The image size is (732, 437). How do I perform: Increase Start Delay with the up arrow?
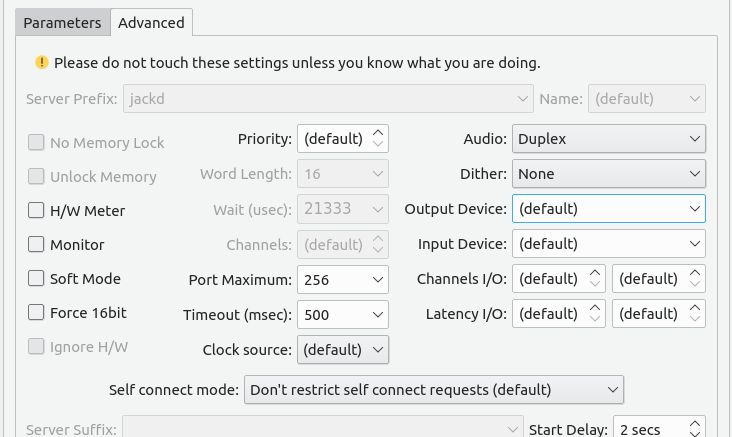(x=695, y=424)
